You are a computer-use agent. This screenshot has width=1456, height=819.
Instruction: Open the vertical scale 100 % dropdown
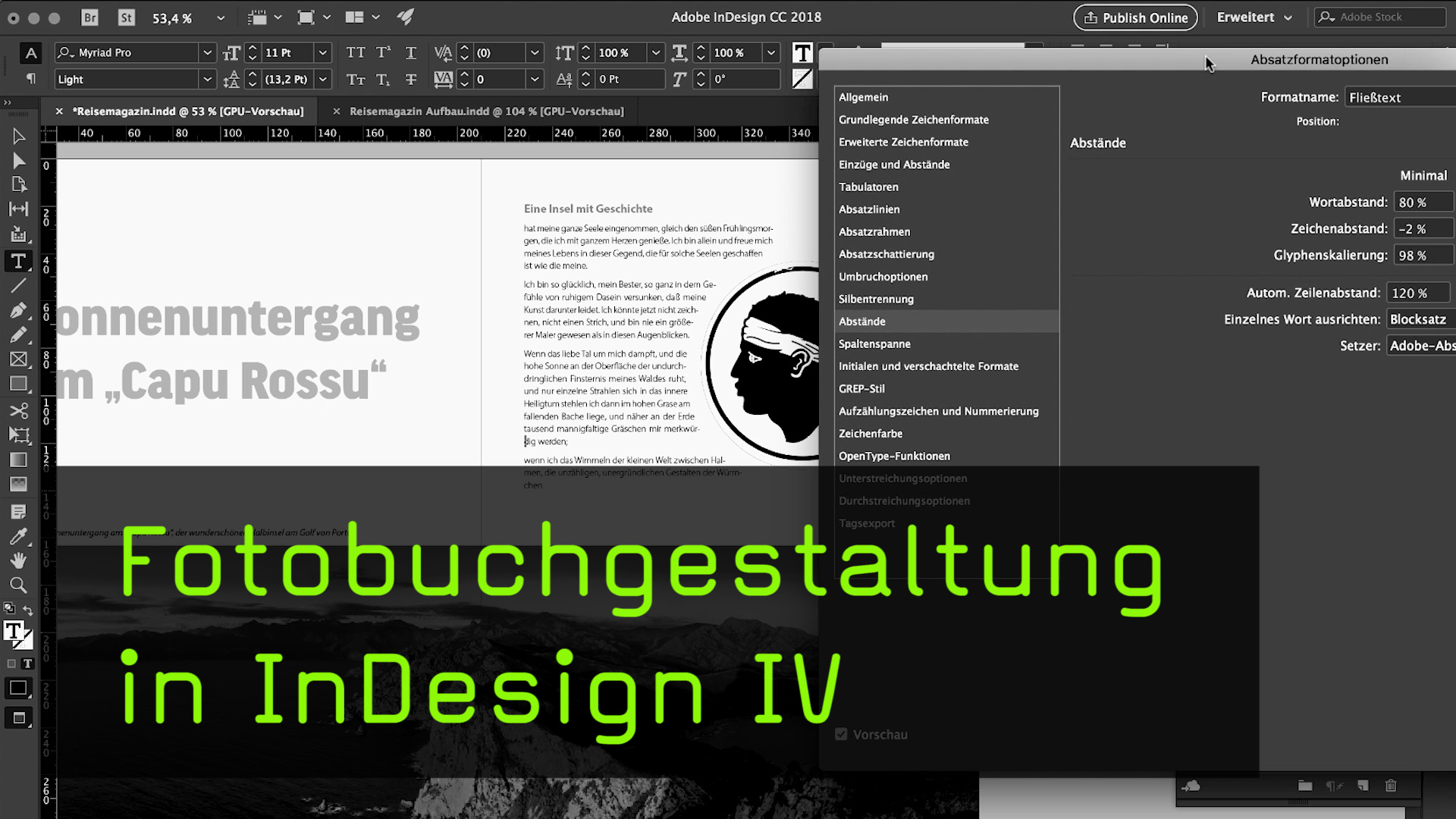click(x=657, y=52)
